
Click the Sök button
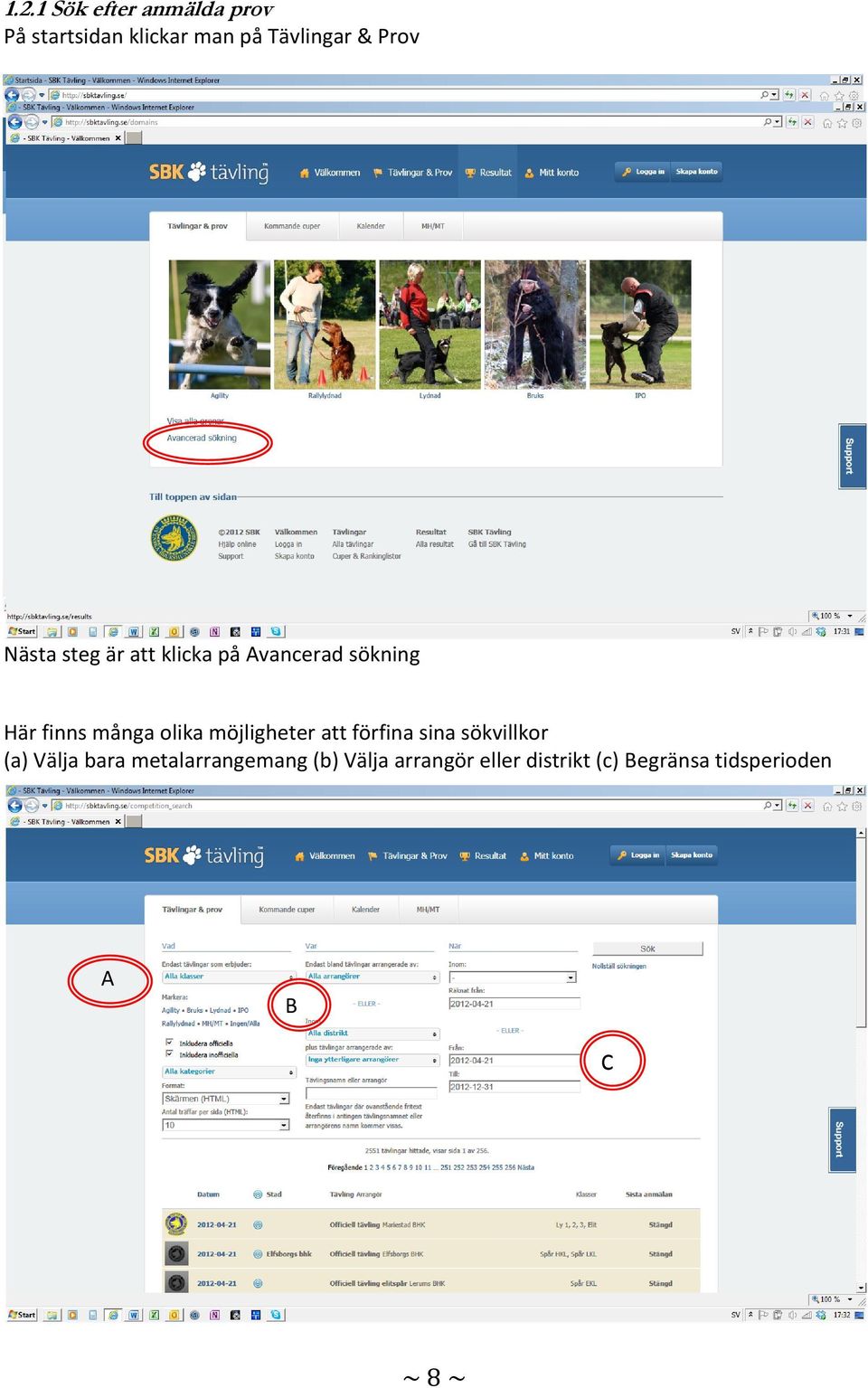coord(647,949)
